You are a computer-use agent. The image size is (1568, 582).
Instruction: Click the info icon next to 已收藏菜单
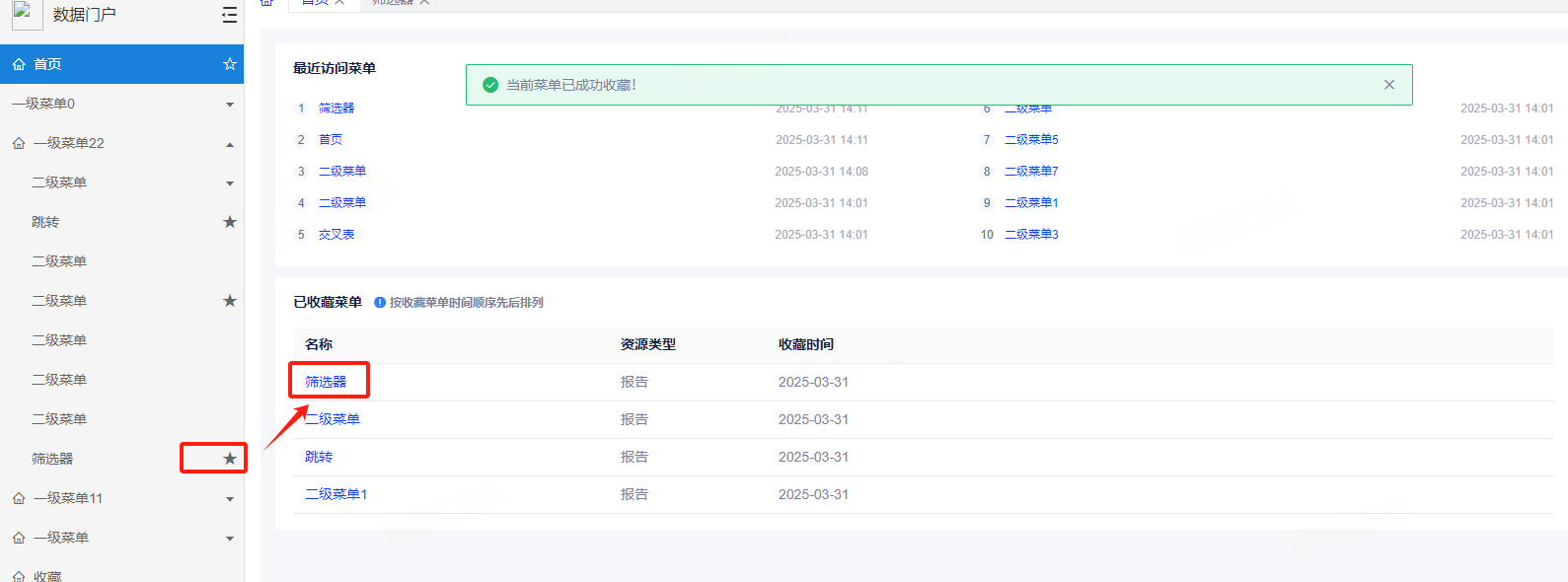click(x=380, y=303)
